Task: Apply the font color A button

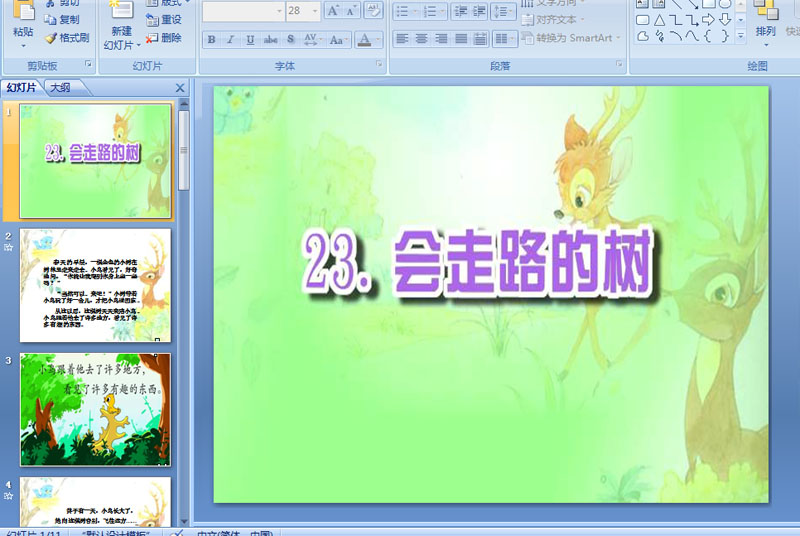Action: coord(364,39)
